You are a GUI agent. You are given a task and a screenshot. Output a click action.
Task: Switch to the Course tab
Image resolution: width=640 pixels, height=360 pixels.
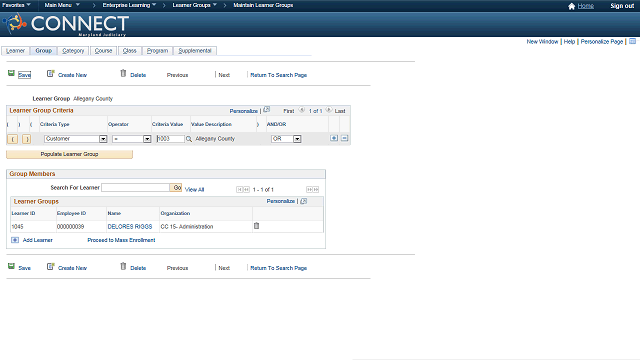coord(103,51)
